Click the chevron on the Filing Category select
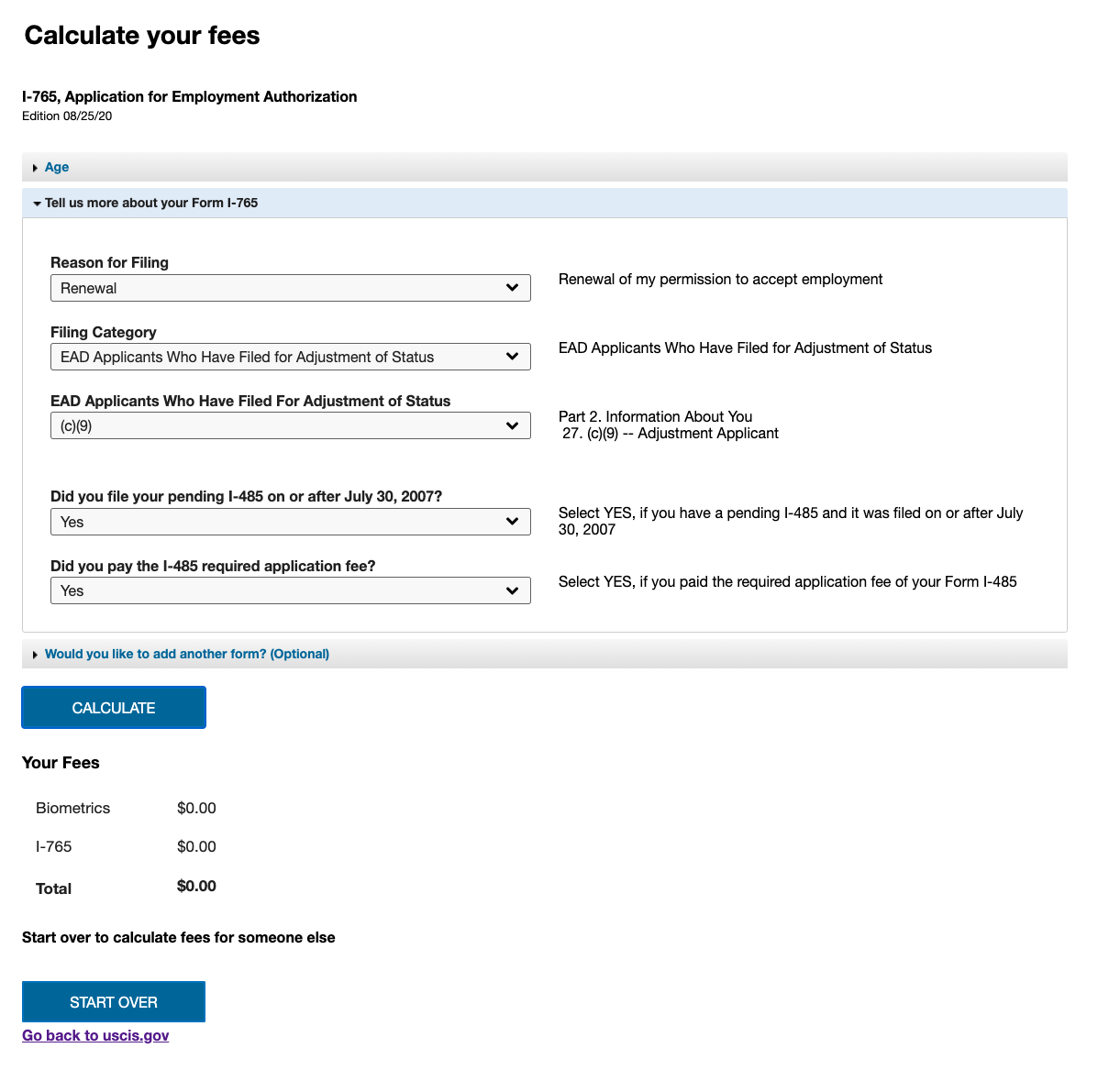 513,357
